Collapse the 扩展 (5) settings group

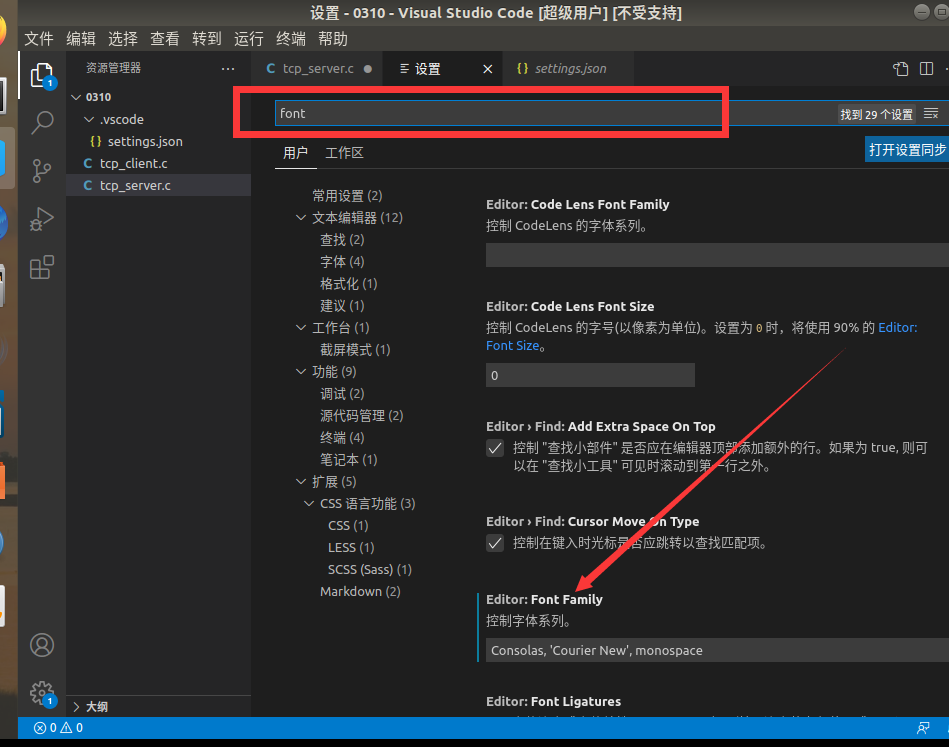point(301,481)
